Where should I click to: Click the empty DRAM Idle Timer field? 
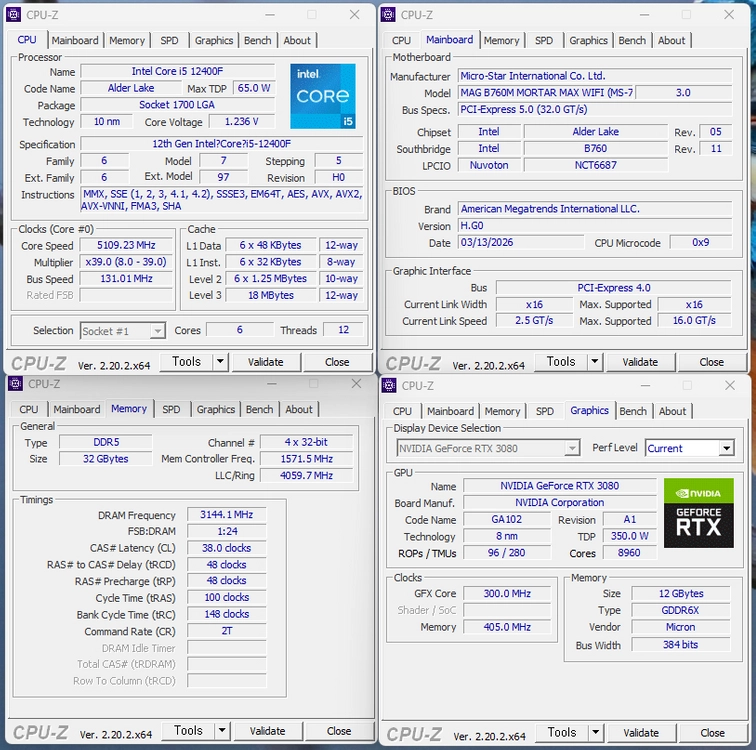(227, 648)
